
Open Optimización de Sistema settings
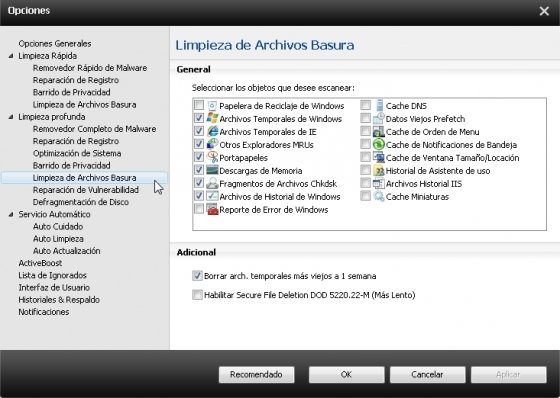[77, 153]
